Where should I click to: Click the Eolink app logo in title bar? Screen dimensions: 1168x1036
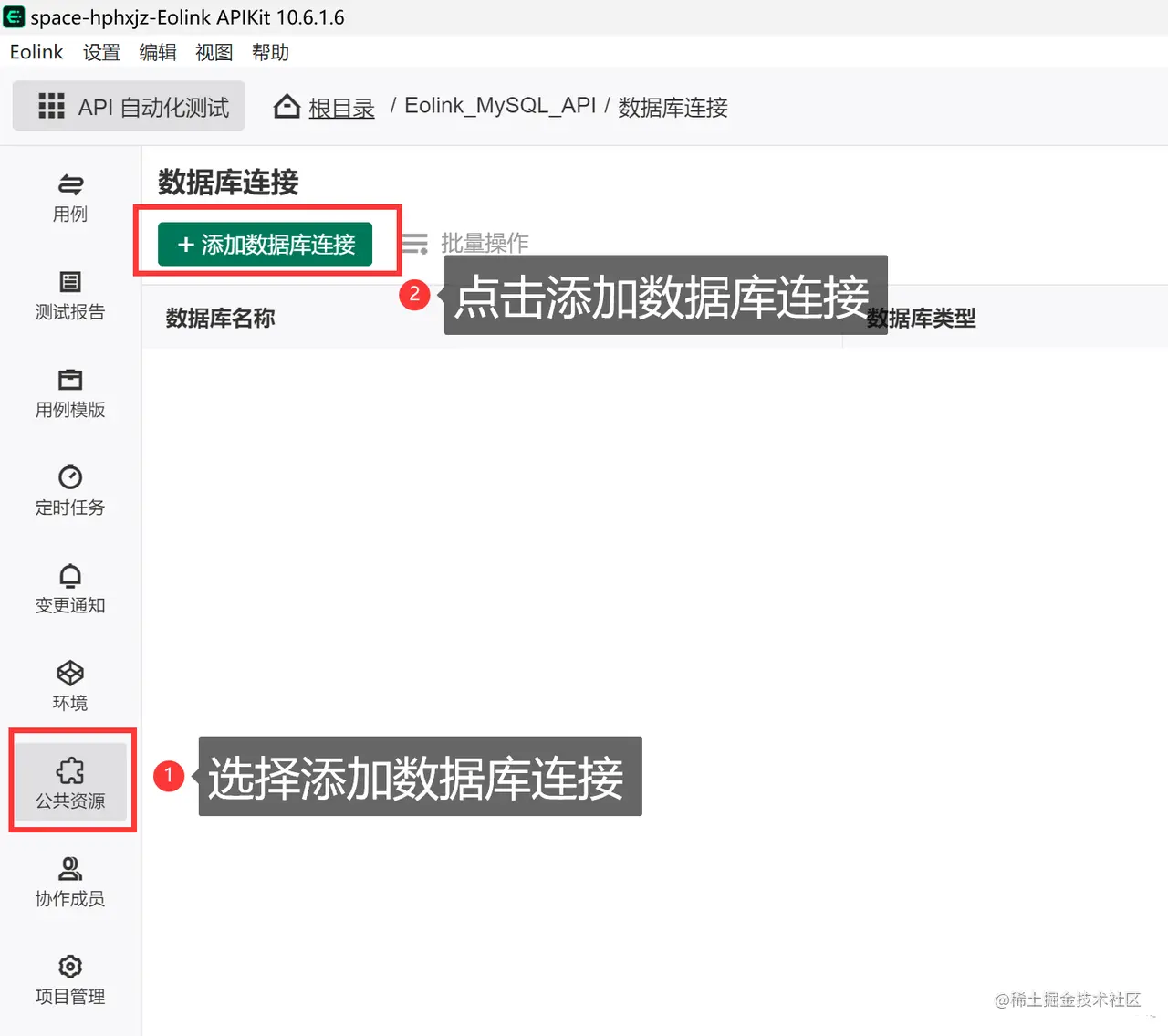[14, 16]
